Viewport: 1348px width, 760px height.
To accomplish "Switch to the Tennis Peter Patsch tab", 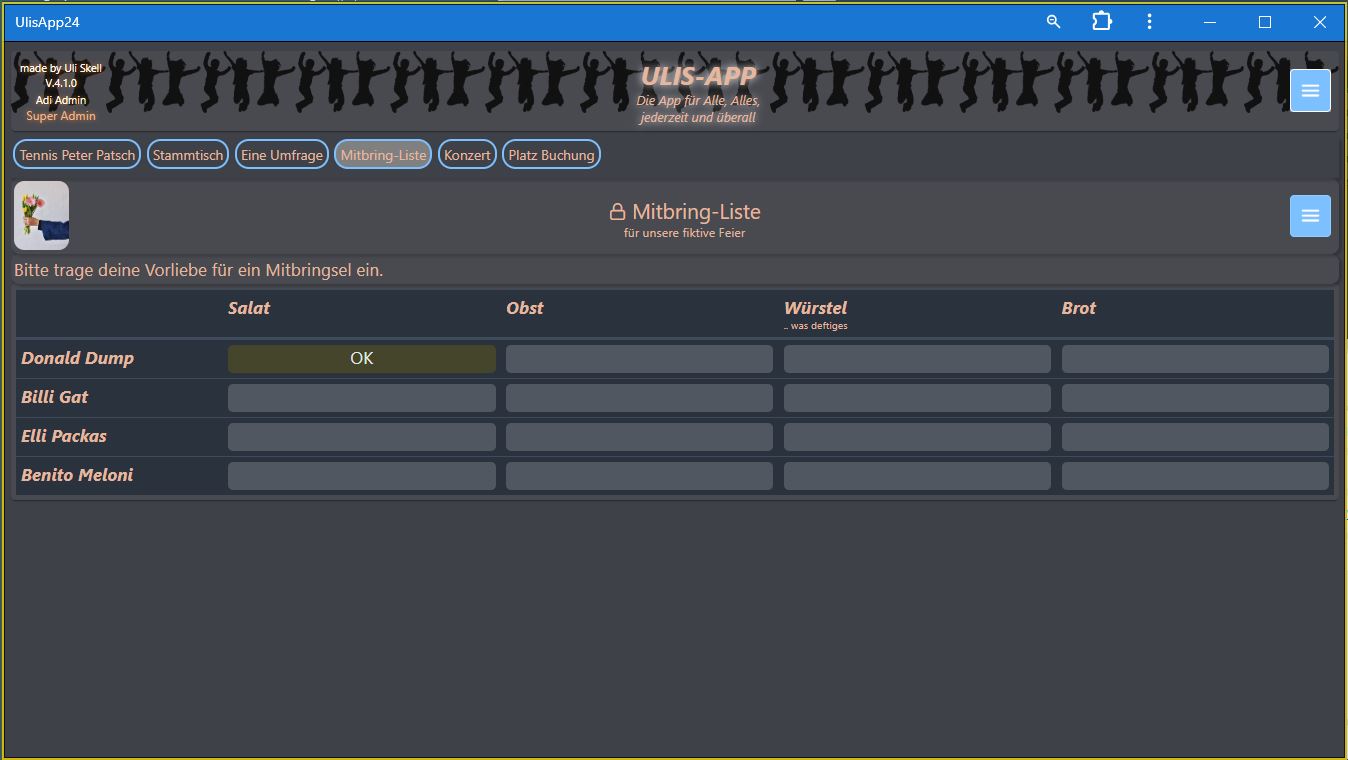I will (77, 155).
